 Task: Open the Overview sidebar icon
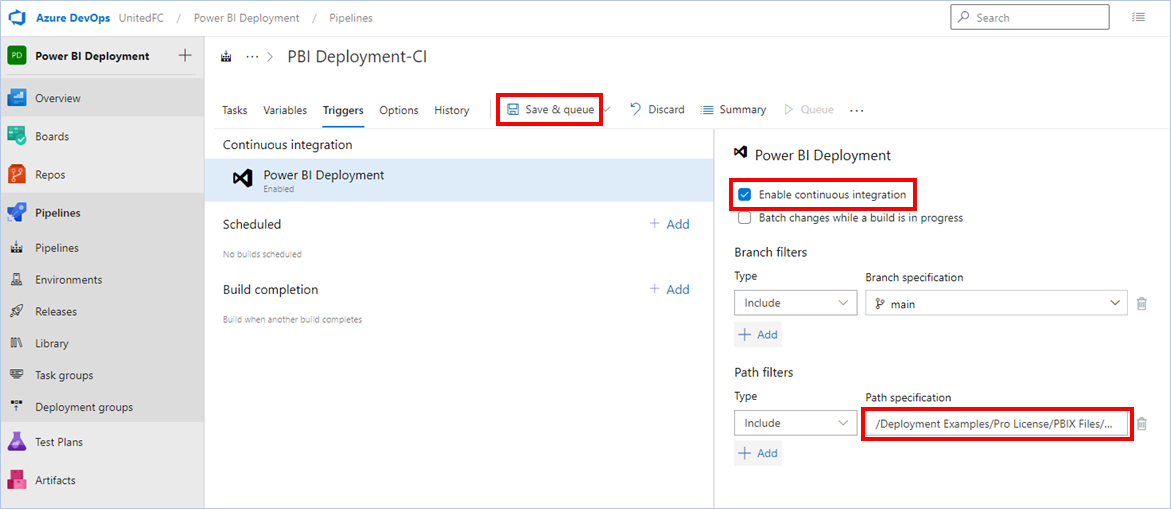coord(17,98)
